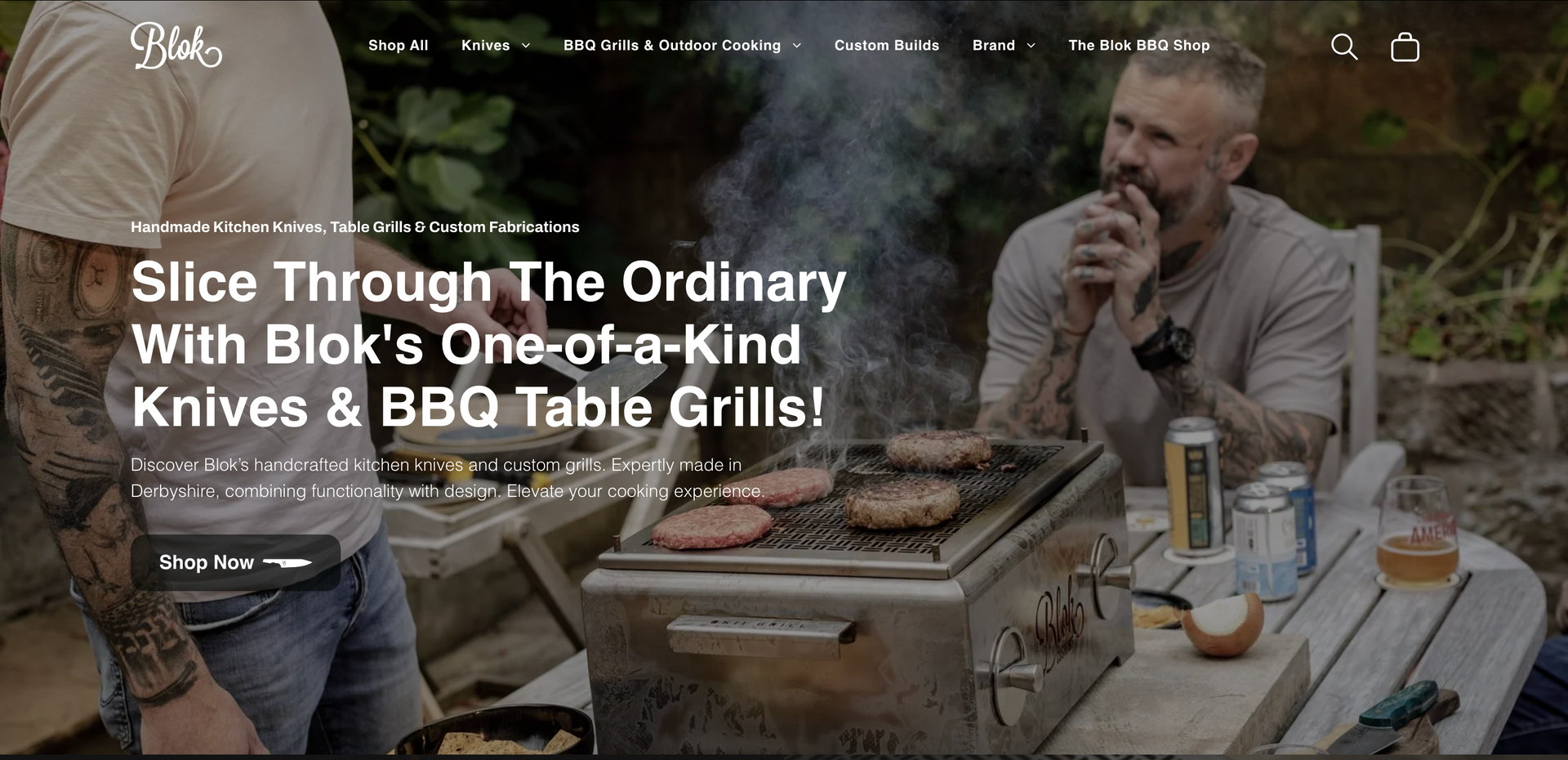Image resolution: width=1568 pixels, height=760 pixels.
Task: Click the Shop Now button text
Action: (207, 562)
